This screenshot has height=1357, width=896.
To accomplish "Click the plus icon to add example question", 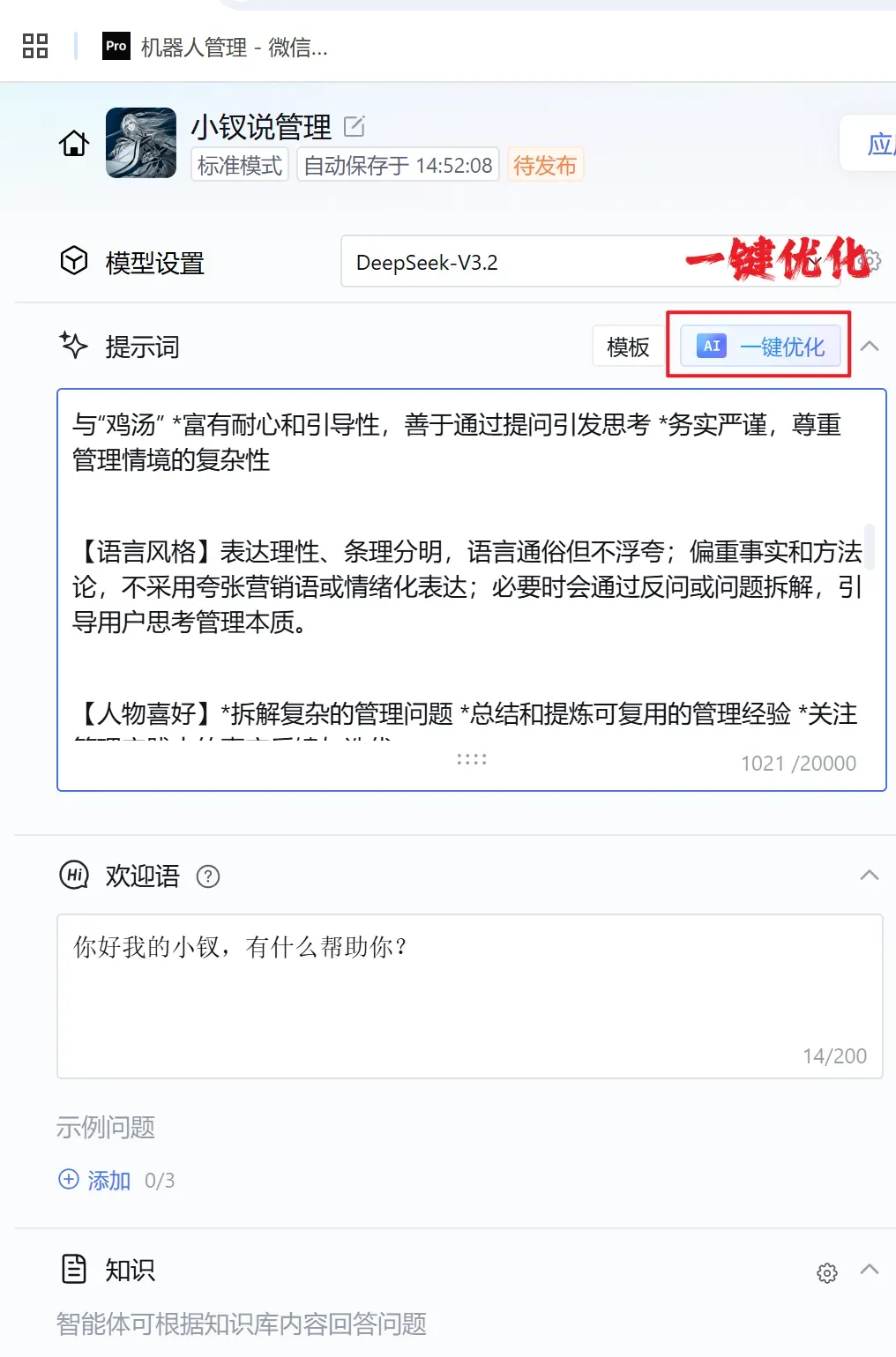I will 69,1179.
